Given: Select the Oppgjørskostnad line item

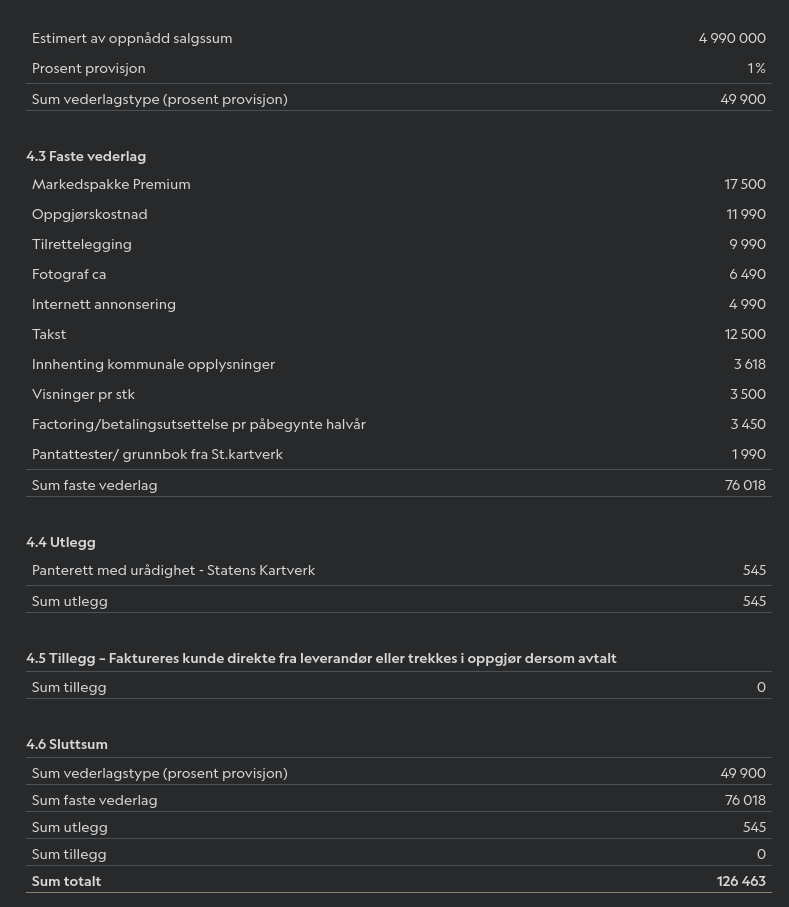Looking at the screenshot, I should 399,214.
